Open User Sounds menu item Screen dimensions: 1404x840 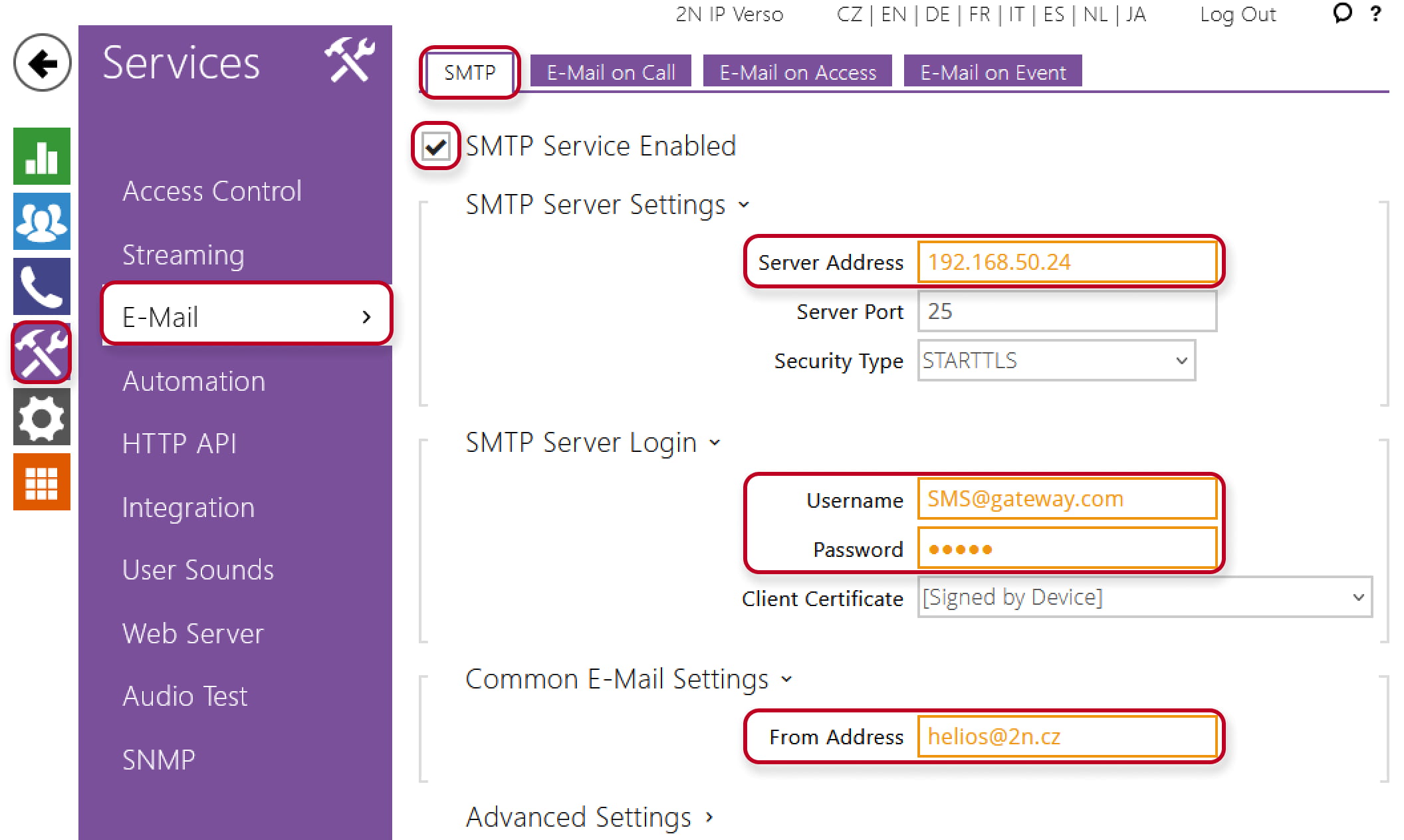(198, 570)
